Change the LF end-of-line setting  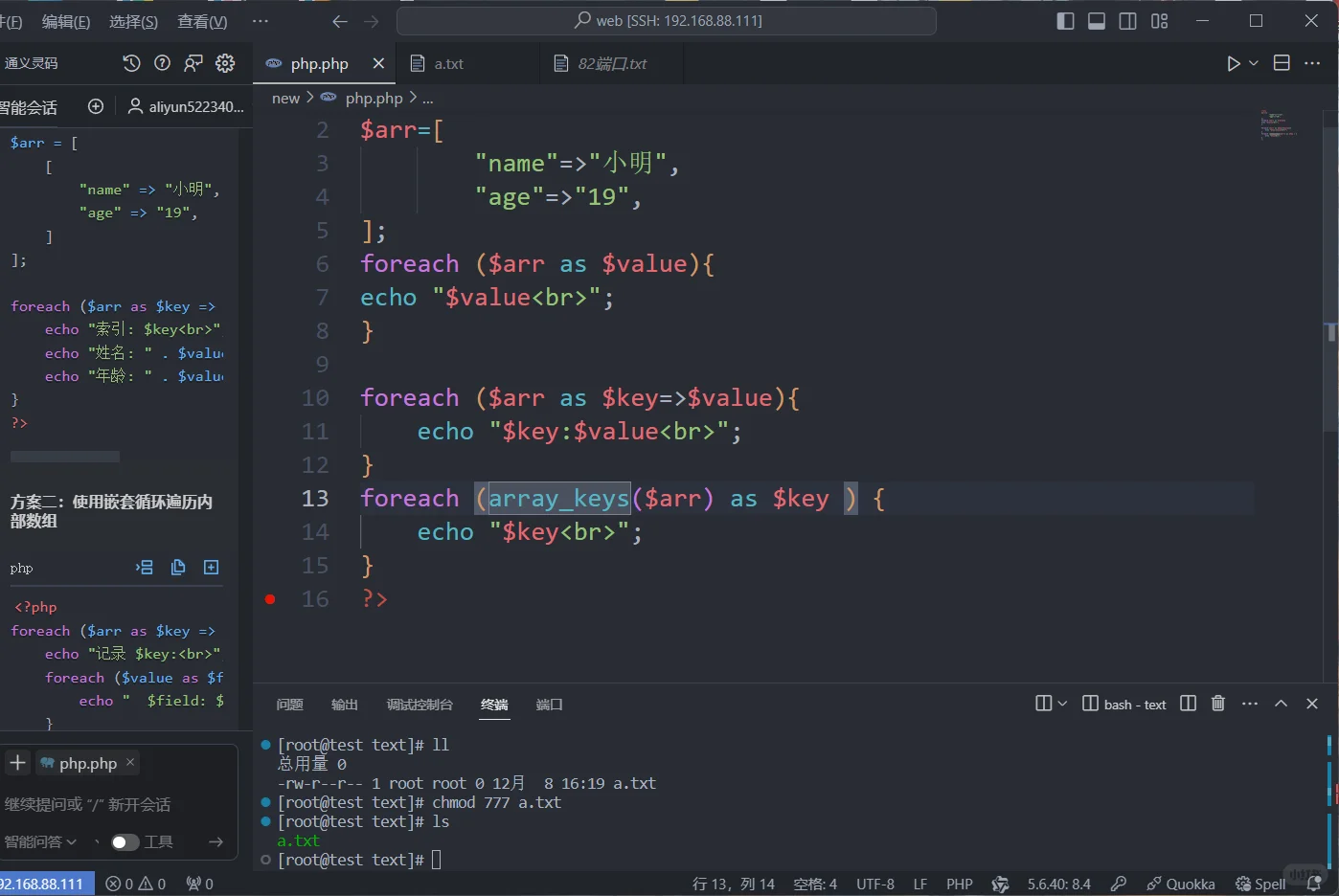pos(920,884)
